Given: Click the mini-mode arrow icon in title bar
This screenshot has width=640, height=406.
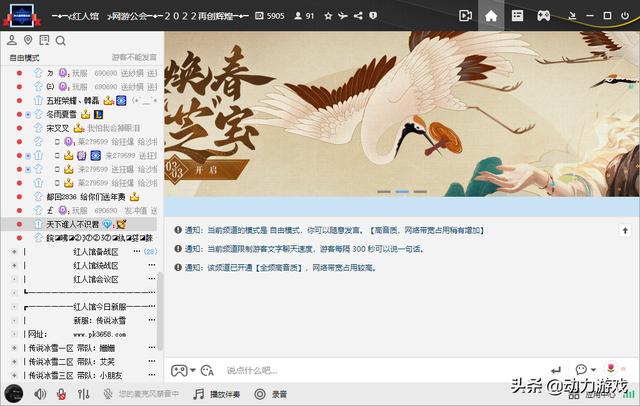Looking at the screenshot, I should point(572,16).
